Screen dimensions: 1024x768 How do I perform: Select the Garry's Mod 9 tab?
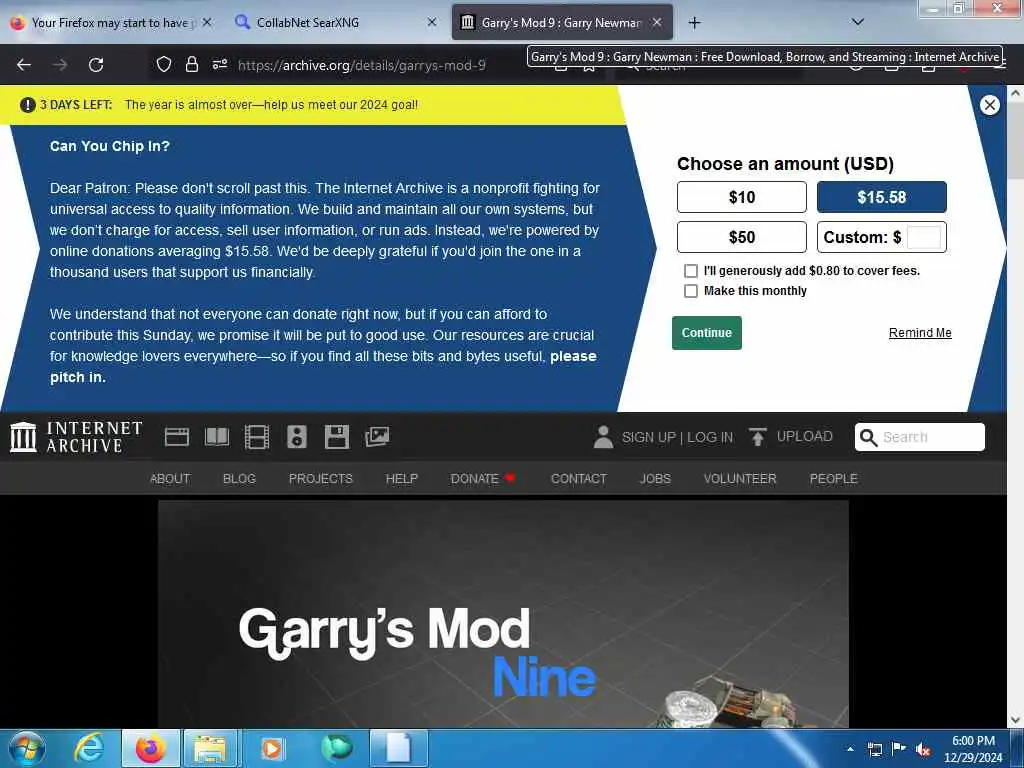coord(562,23)
